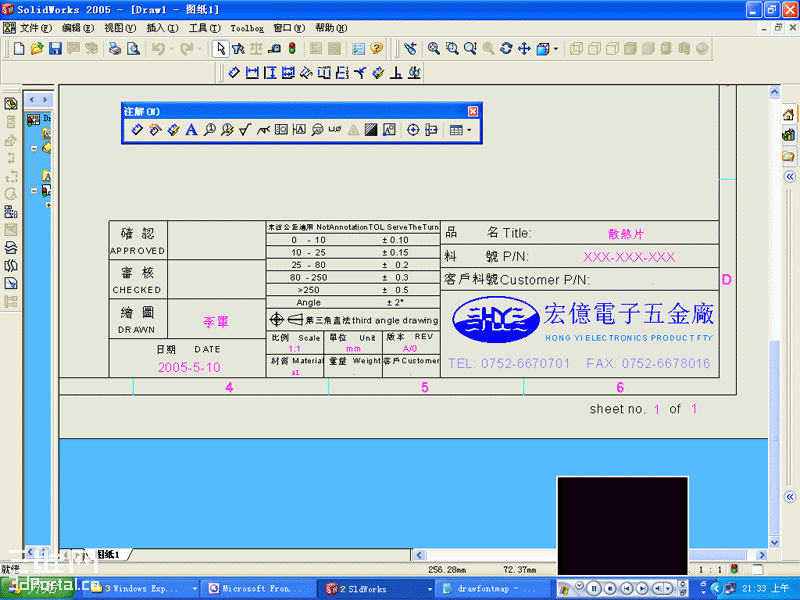Insert a Balloon annotation
The image size is (800, 600).
point(209,130)
